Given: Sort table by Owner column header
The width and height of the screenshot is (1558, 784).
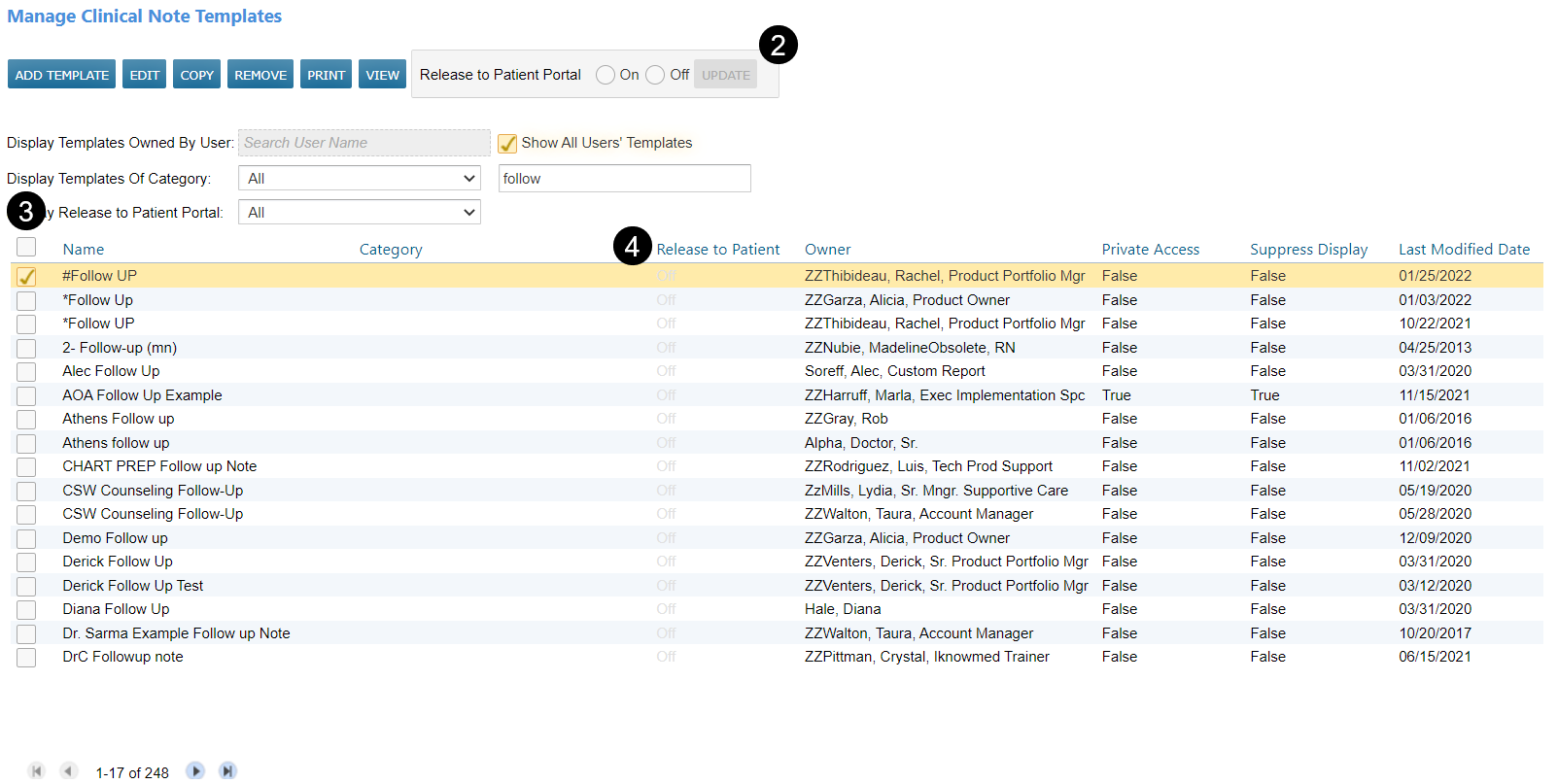Looking at the screenshot, I should click(827, 250).
